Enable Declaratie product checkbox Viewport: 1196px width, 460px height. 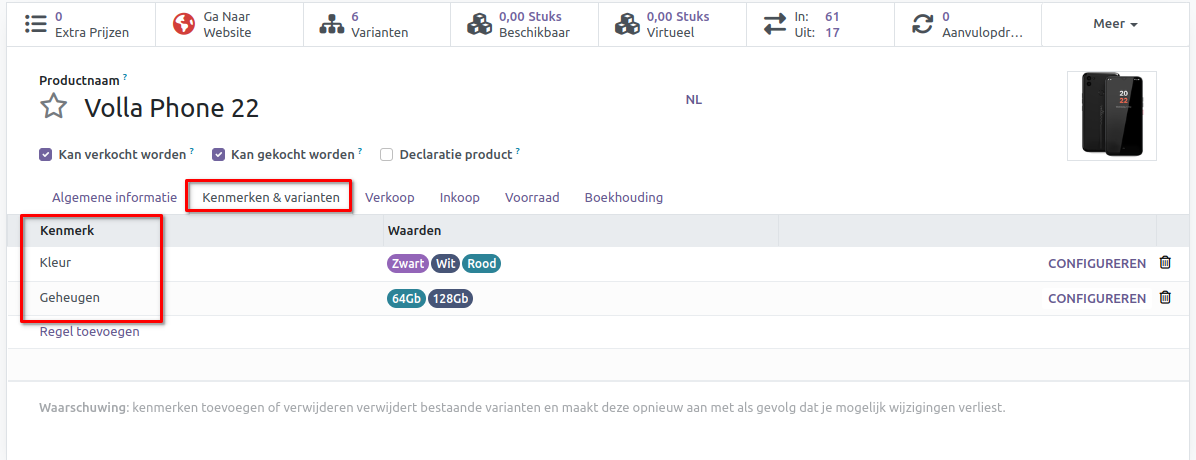386,155
